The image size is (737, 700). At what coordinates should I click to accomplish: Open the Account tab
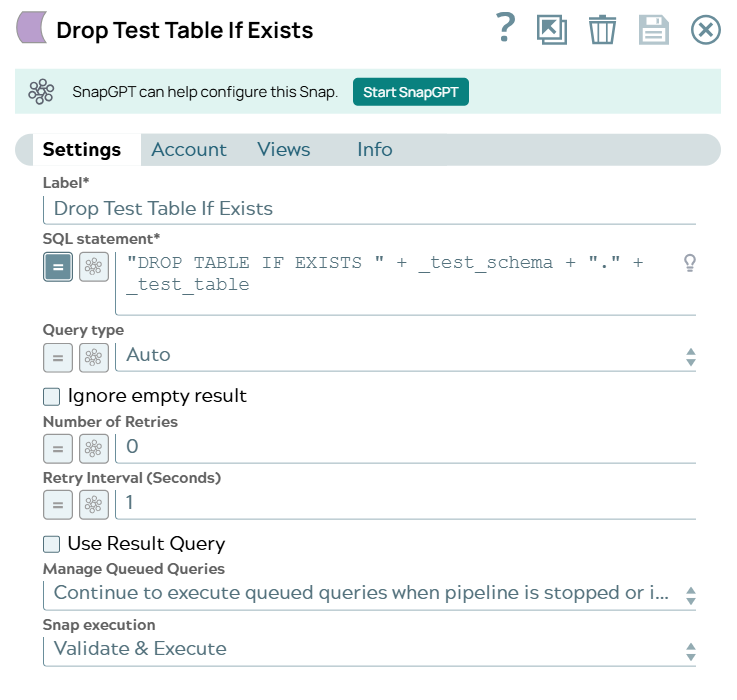pos(188,149)
